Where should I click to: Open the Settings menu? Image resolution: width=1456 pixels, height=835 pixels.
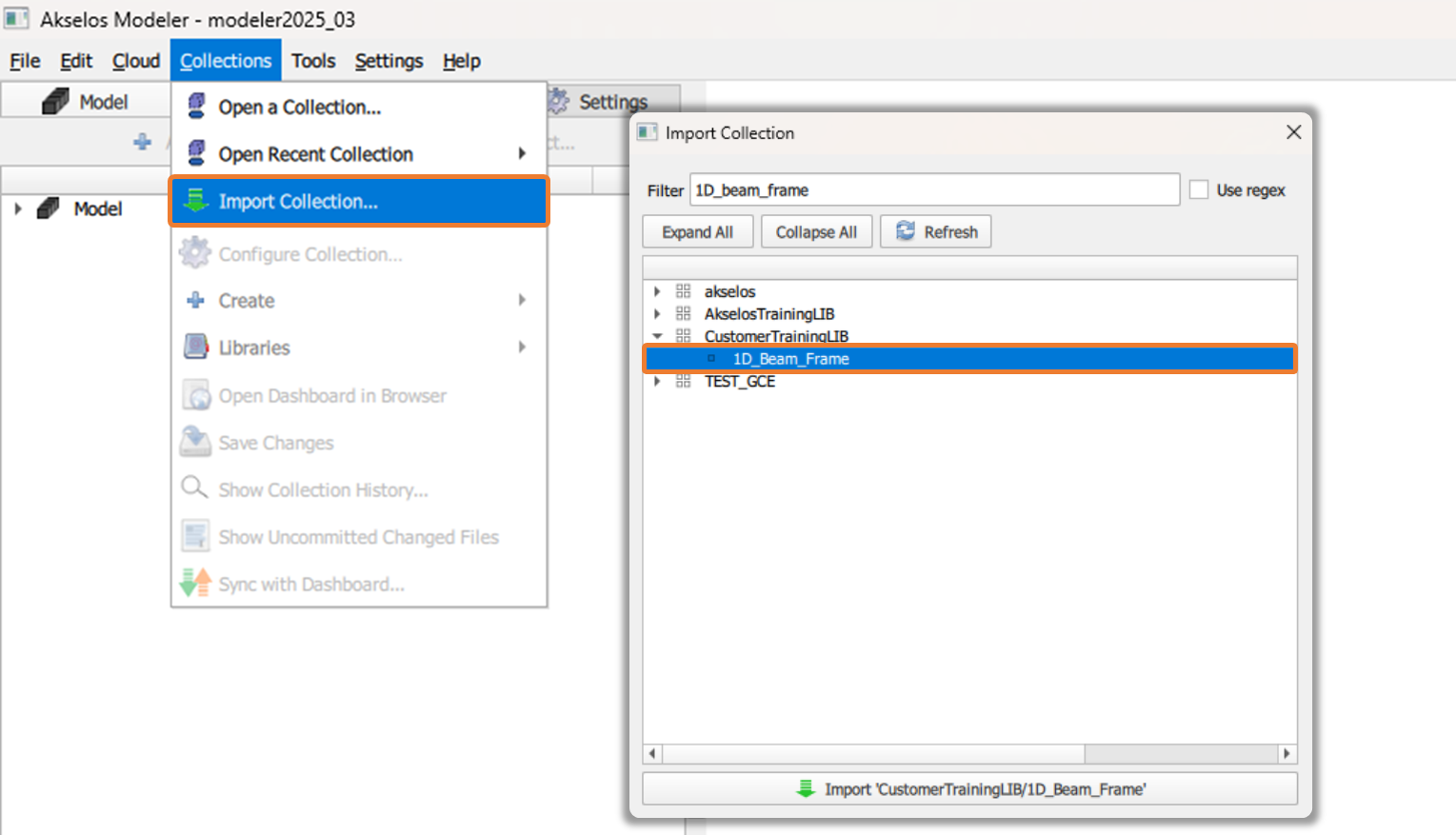click(389, 61)
